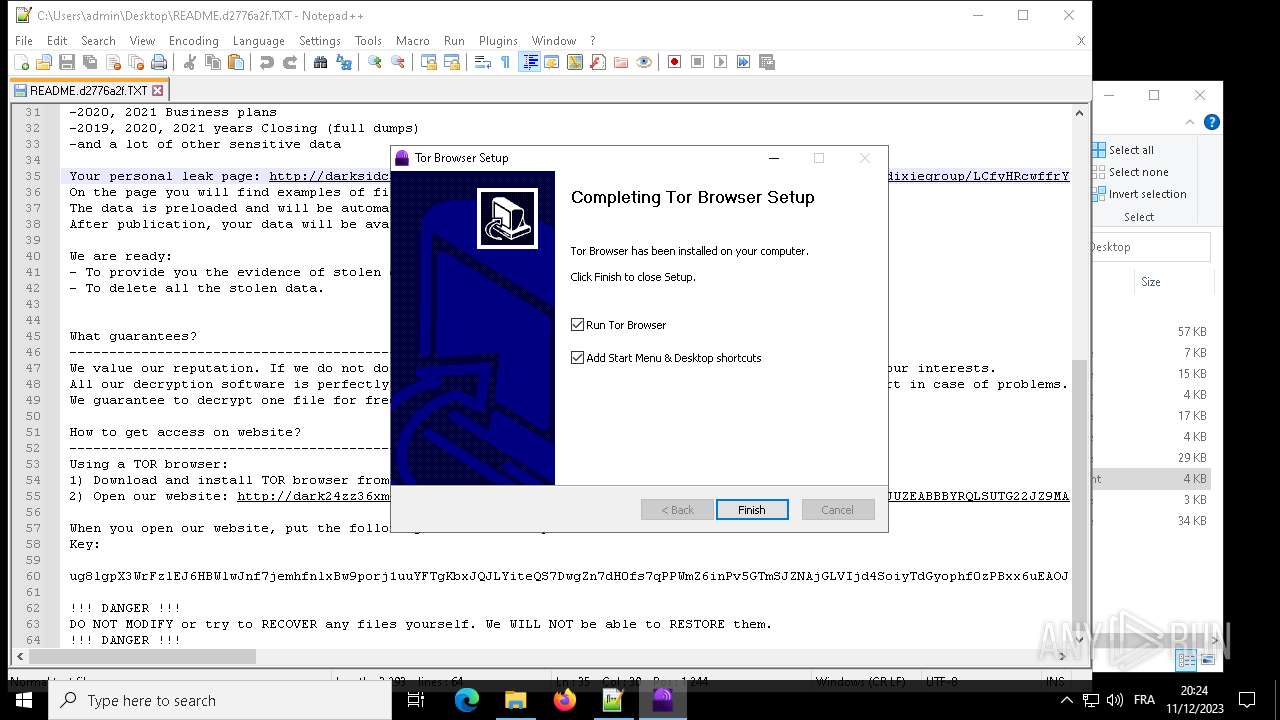This screenshot has height=720, width=1280.
Task: Click the Replace toolbar icon
Action: 344,62
